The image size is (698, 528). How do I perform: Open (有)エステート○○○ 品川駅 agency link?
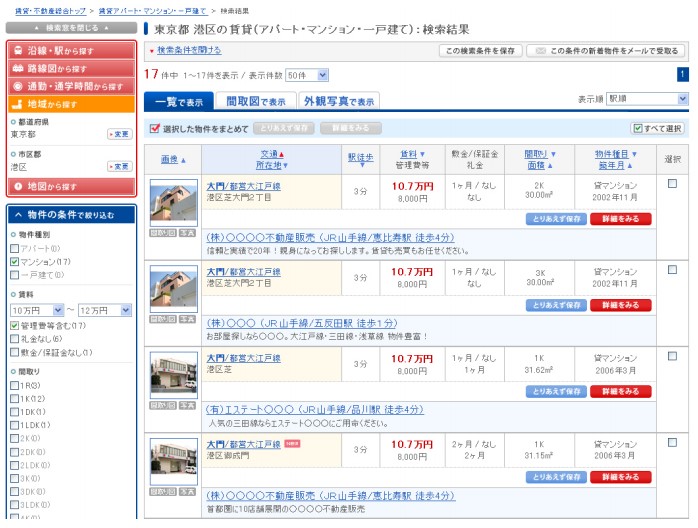[315, 410]
